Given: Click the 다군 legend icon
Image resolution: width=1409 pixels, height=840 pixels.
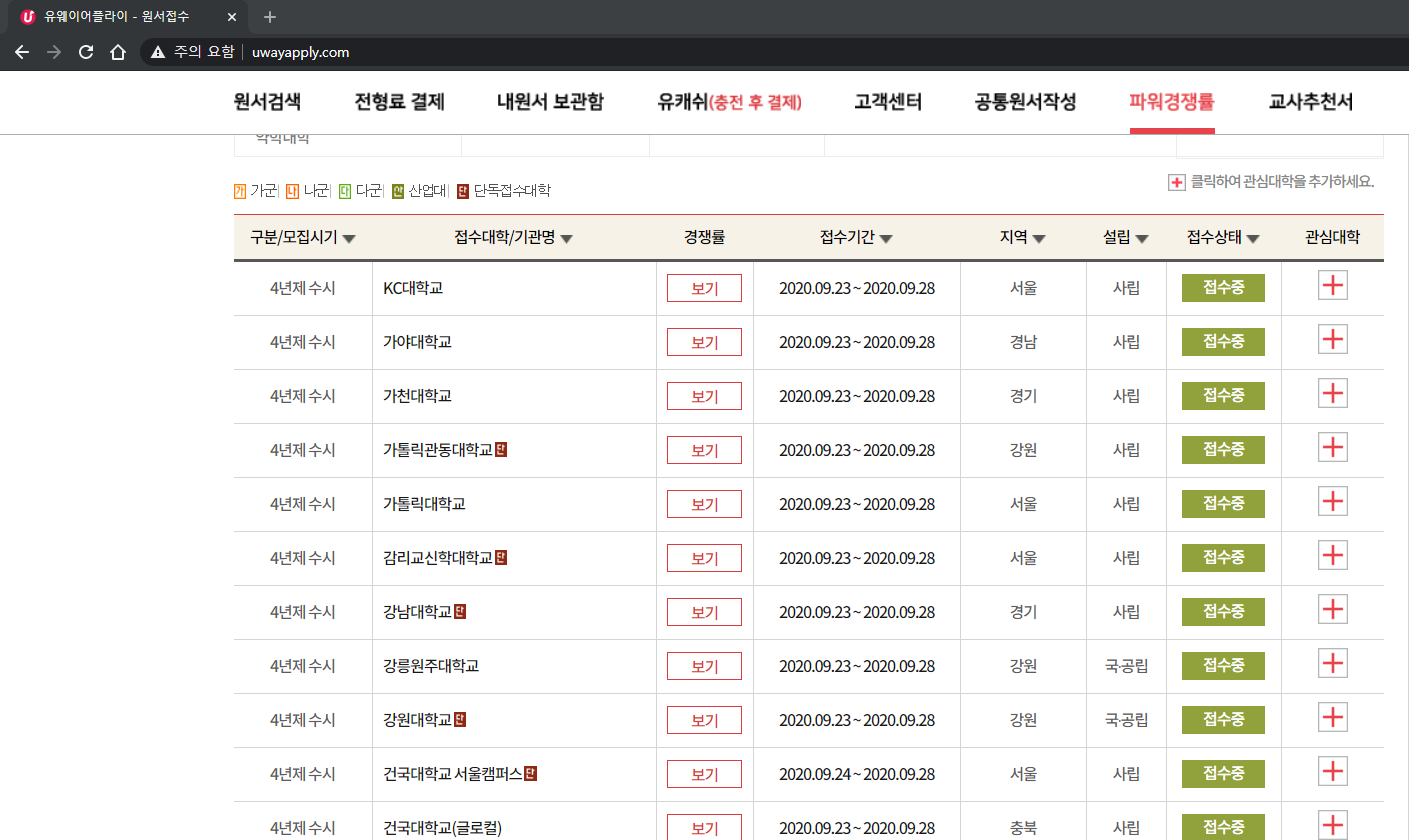Looking at the screenshot, I should click(x=345, y=190).
